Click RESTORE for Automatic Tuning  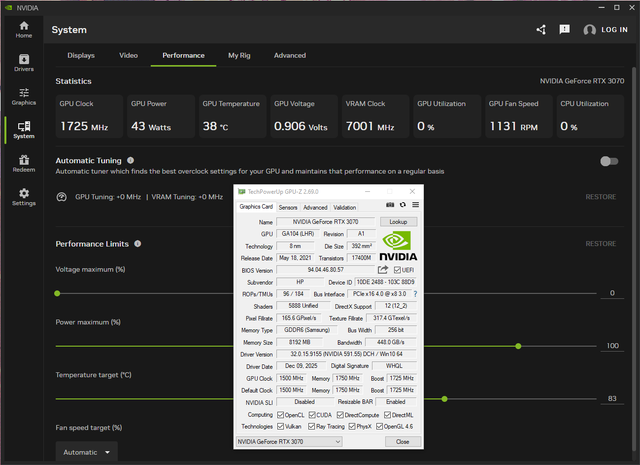pyautogui.click(x=600, y=197)
